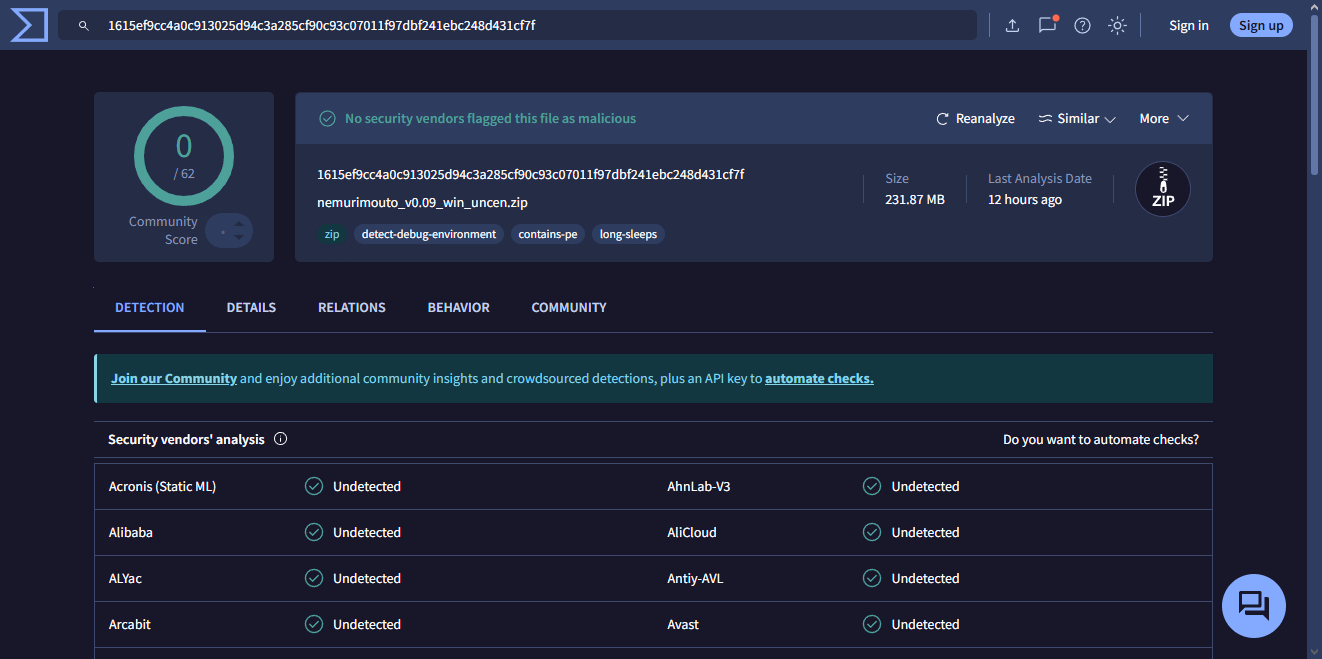Follow the Join our Community link
The height and width of the screenshot is (659, 1322).
[x=174, y=379]
